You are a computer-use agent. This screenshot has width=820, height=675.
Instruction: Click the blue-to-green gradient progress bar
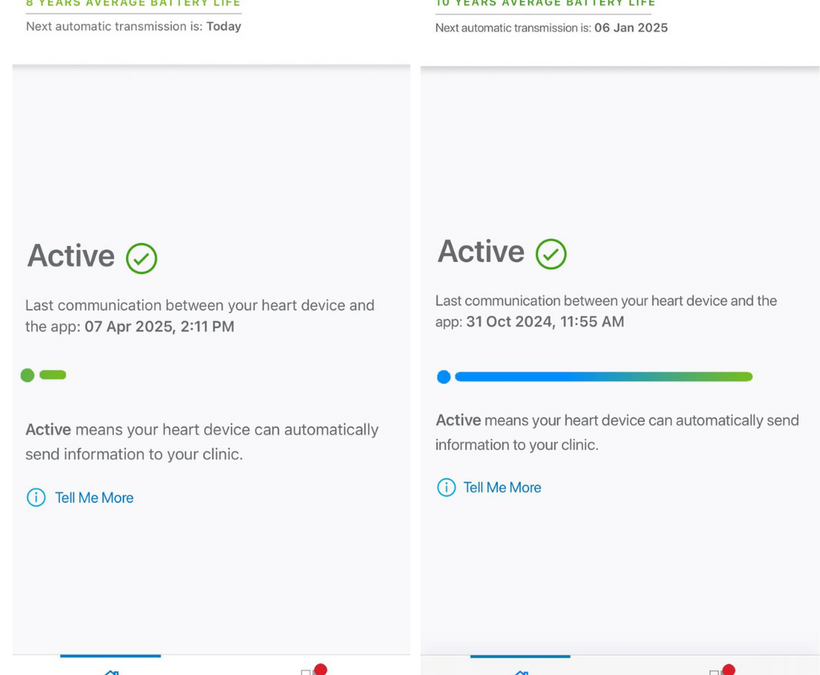603,377
